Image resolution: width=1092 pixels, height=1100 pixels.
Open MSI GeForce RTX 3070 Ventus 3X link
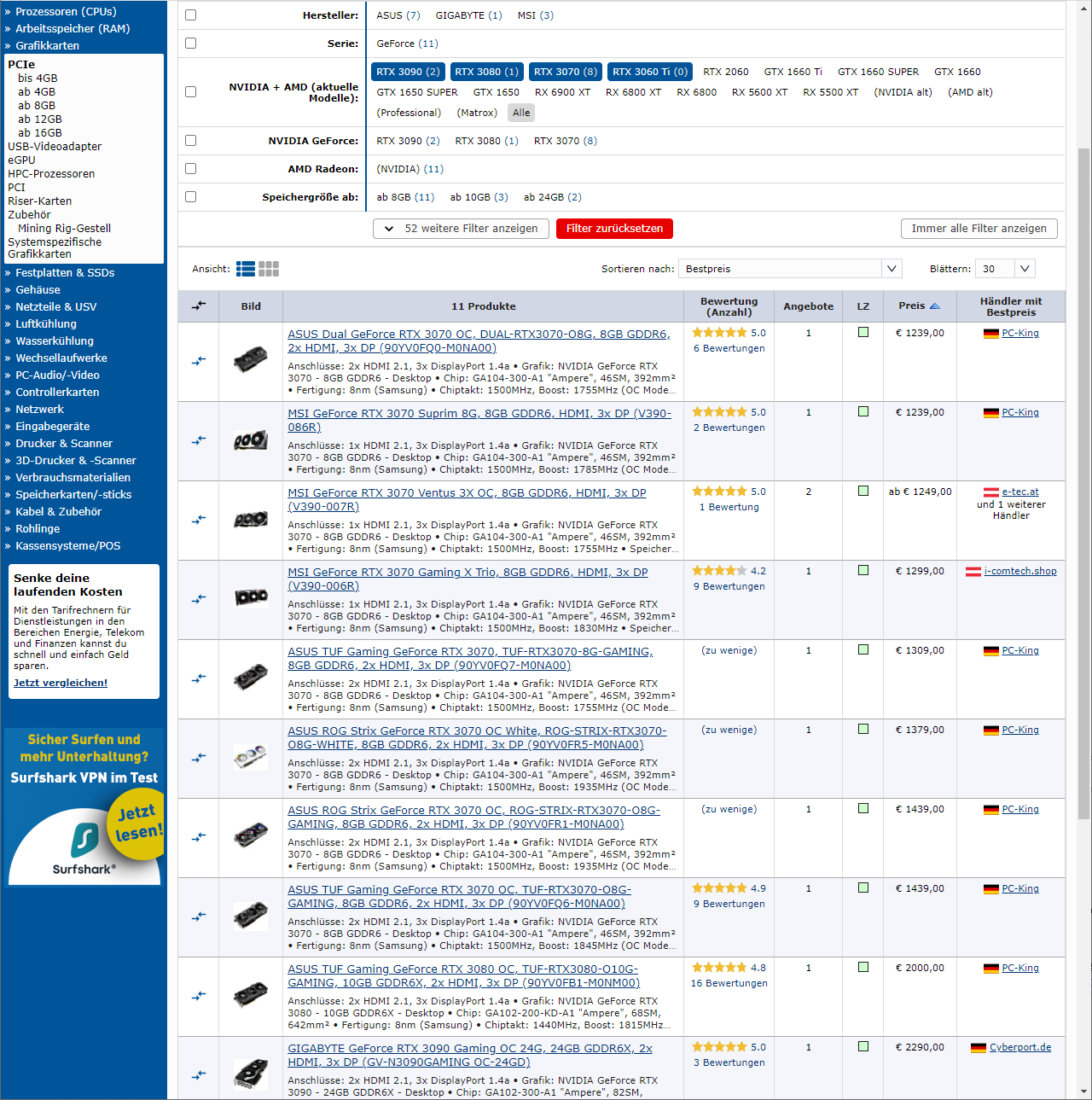pyautogui.click(x=467, y=499)
